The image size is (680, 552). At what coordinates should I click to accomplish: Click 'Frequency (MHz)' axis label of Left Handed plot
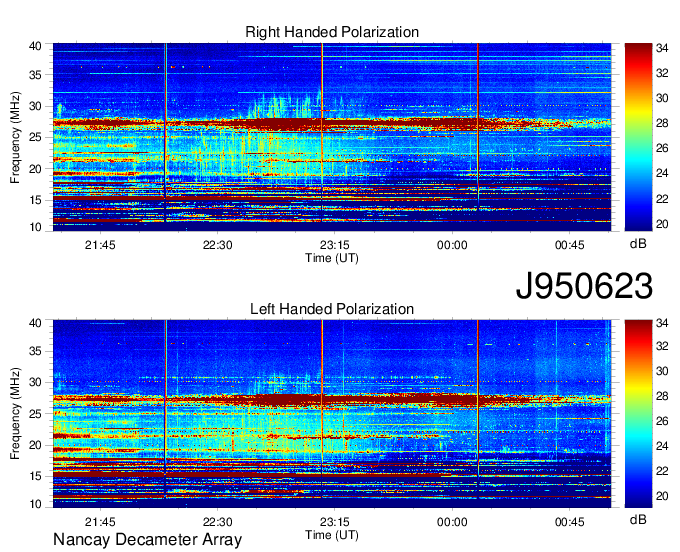(15, 414)
